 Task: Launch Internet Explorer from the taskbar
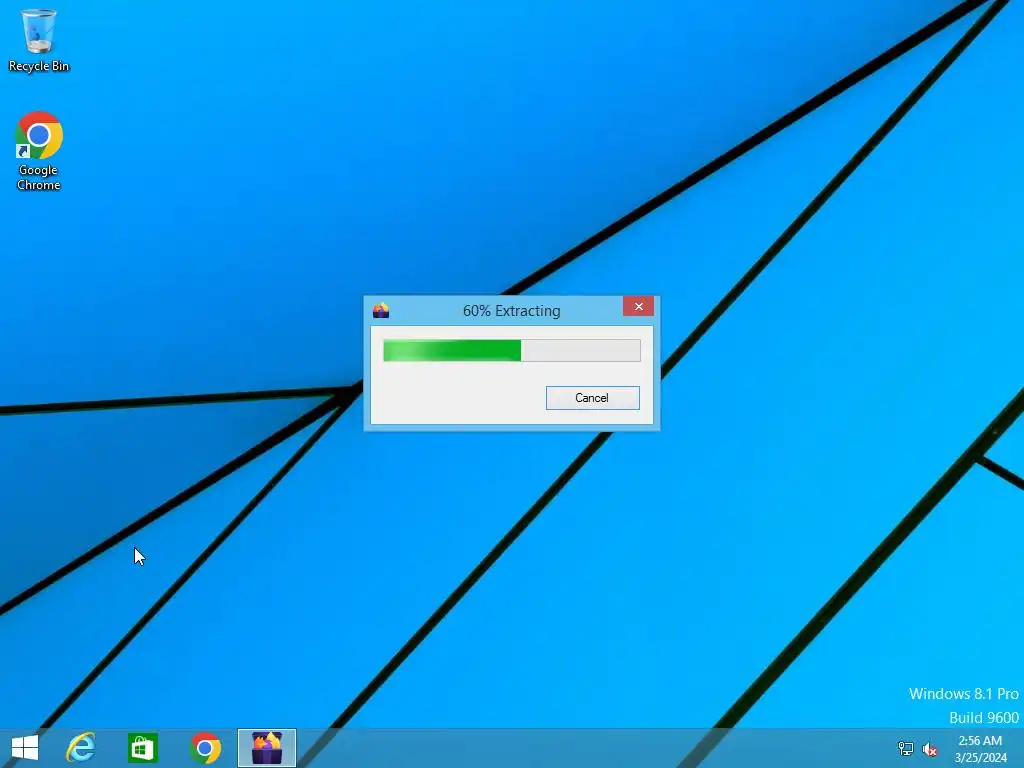coord(81,748)
